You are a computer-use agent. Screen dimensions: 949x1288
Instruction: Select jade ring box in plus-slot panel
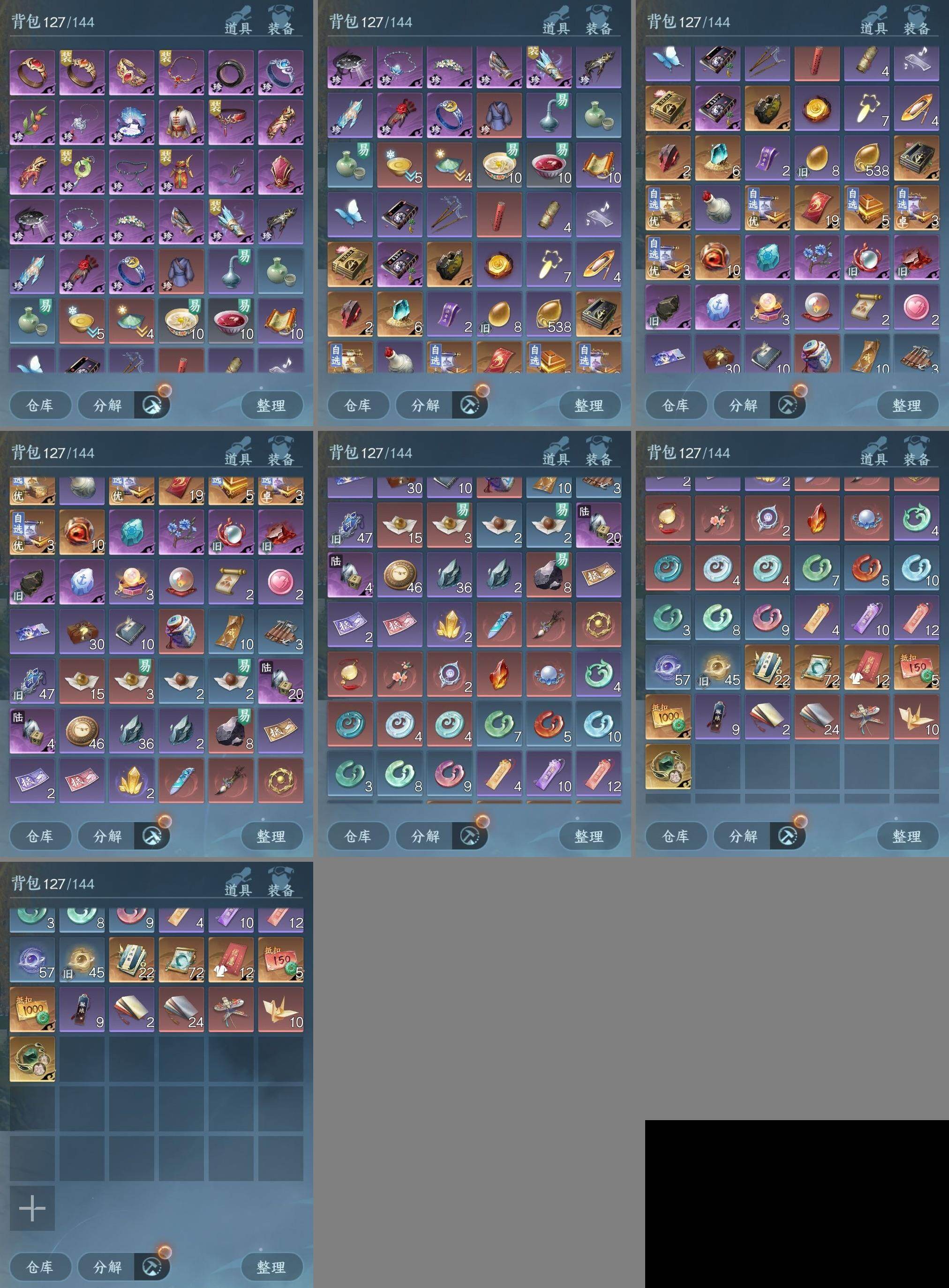pyautogui.click(x=32, y=1059)
